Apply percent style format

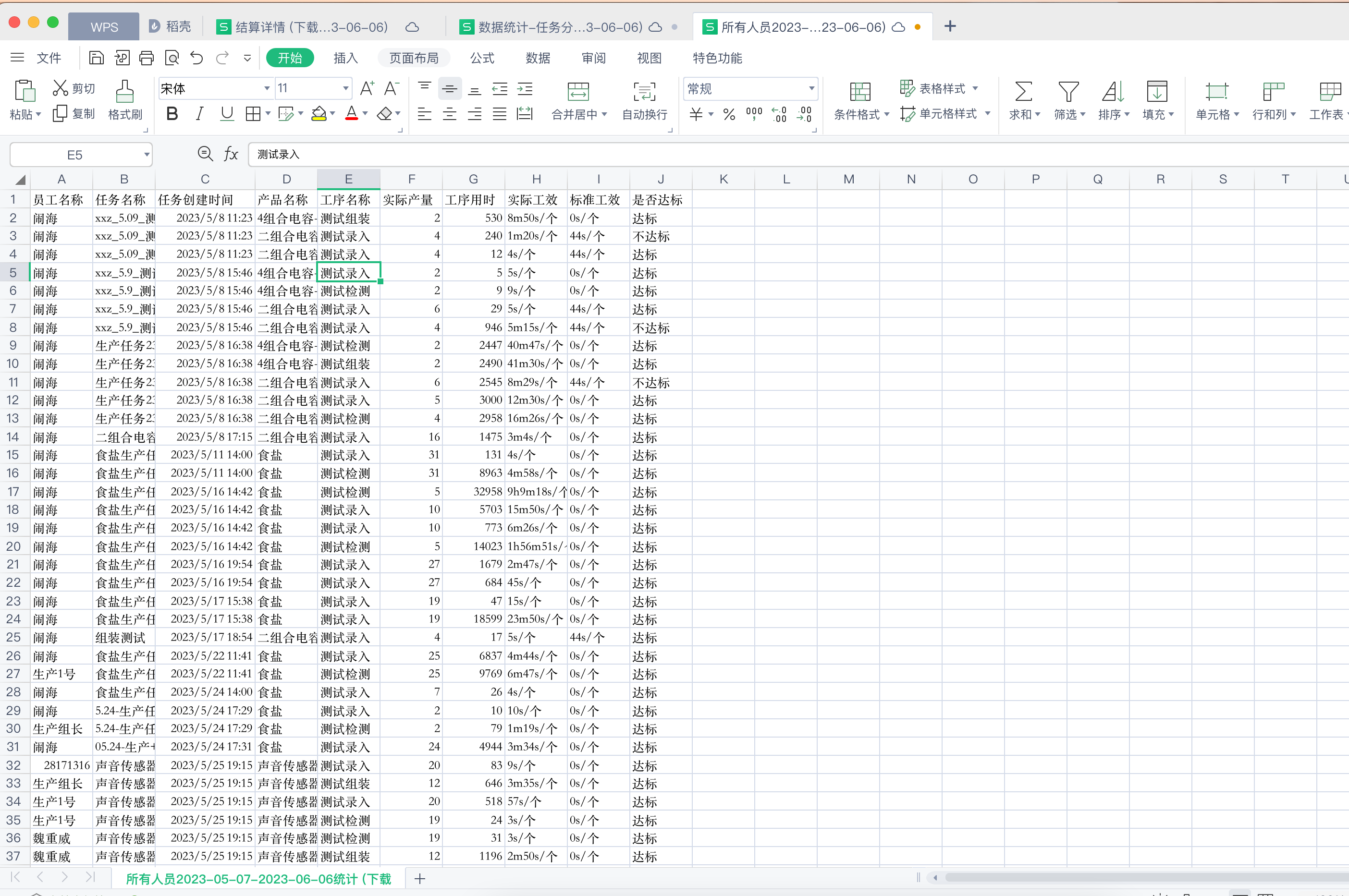pyautogui.click(x=729, y=114)
